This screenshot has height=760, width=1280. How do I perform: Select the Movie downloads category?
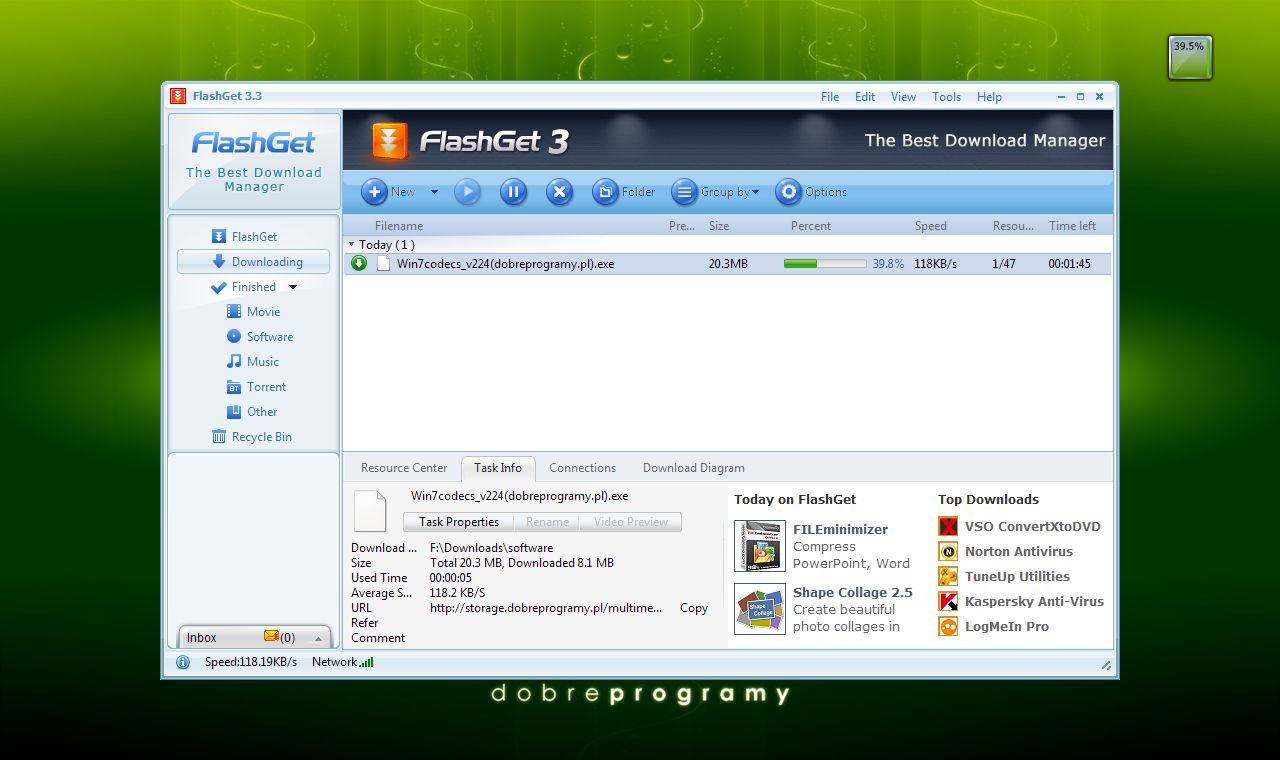[262, 311]
